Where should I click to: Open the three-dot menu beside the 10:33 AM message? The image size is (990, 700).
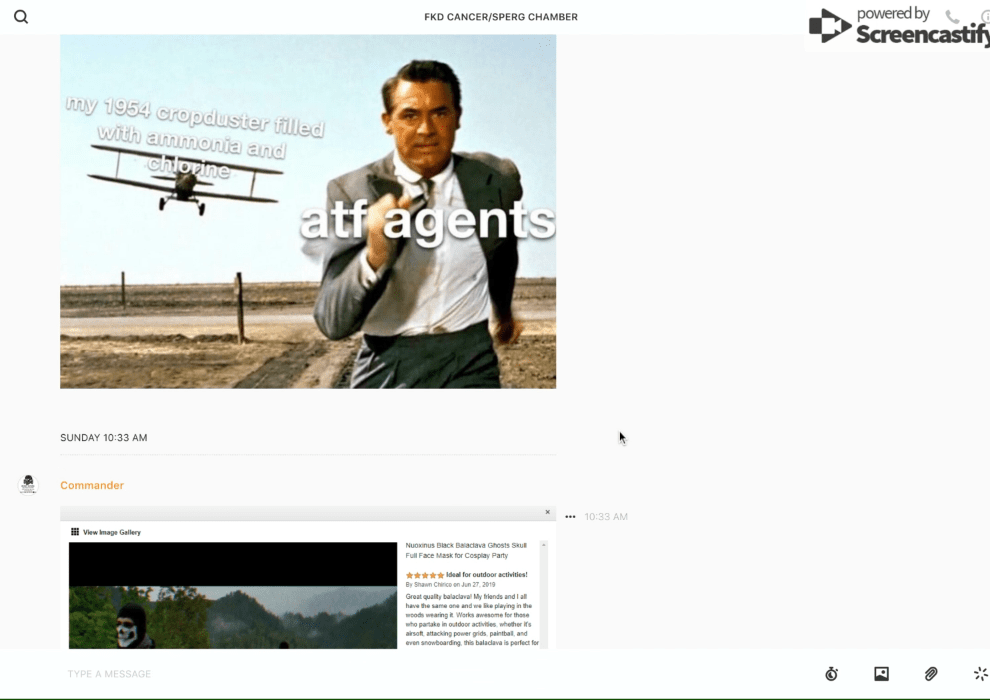tap(570, 517)
